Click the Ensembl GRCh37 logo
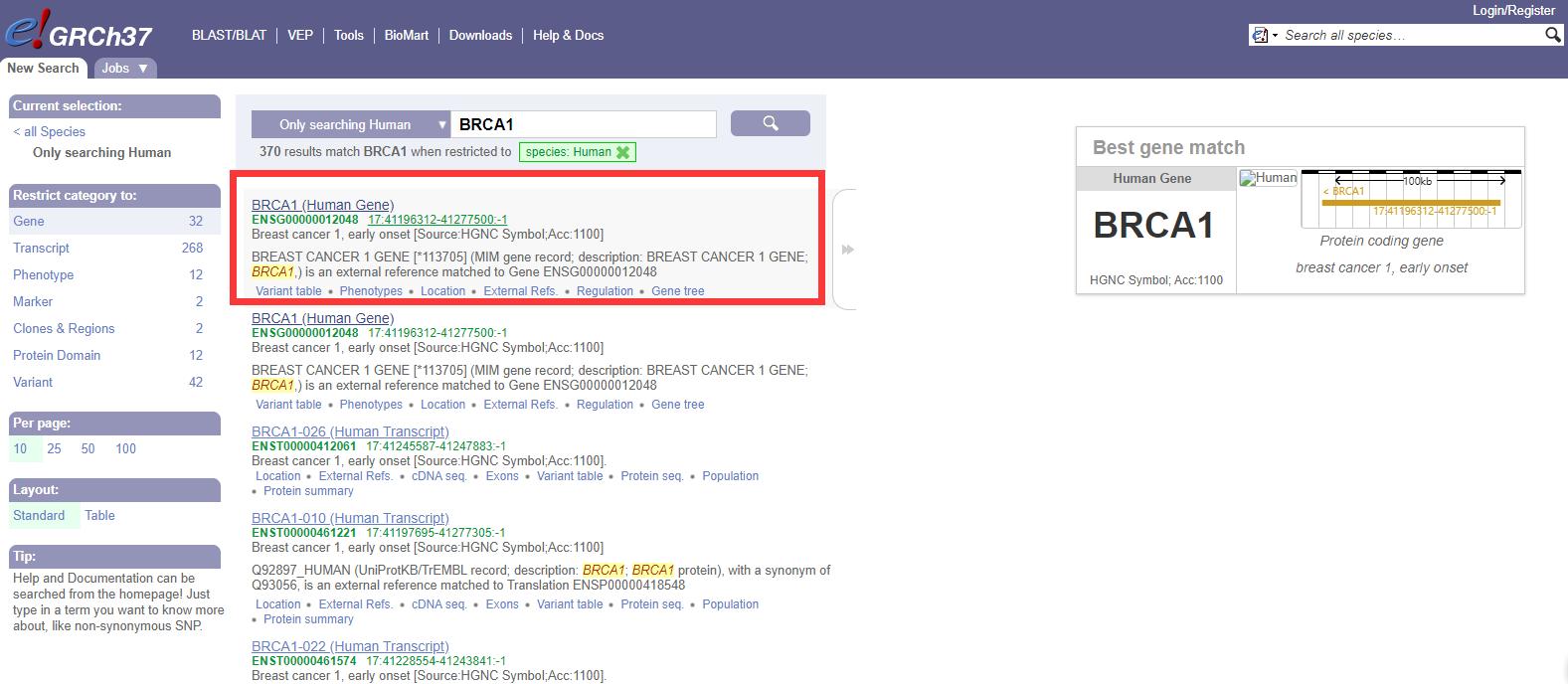Viewport: 1568px width, 684px height. pos(78,32)
